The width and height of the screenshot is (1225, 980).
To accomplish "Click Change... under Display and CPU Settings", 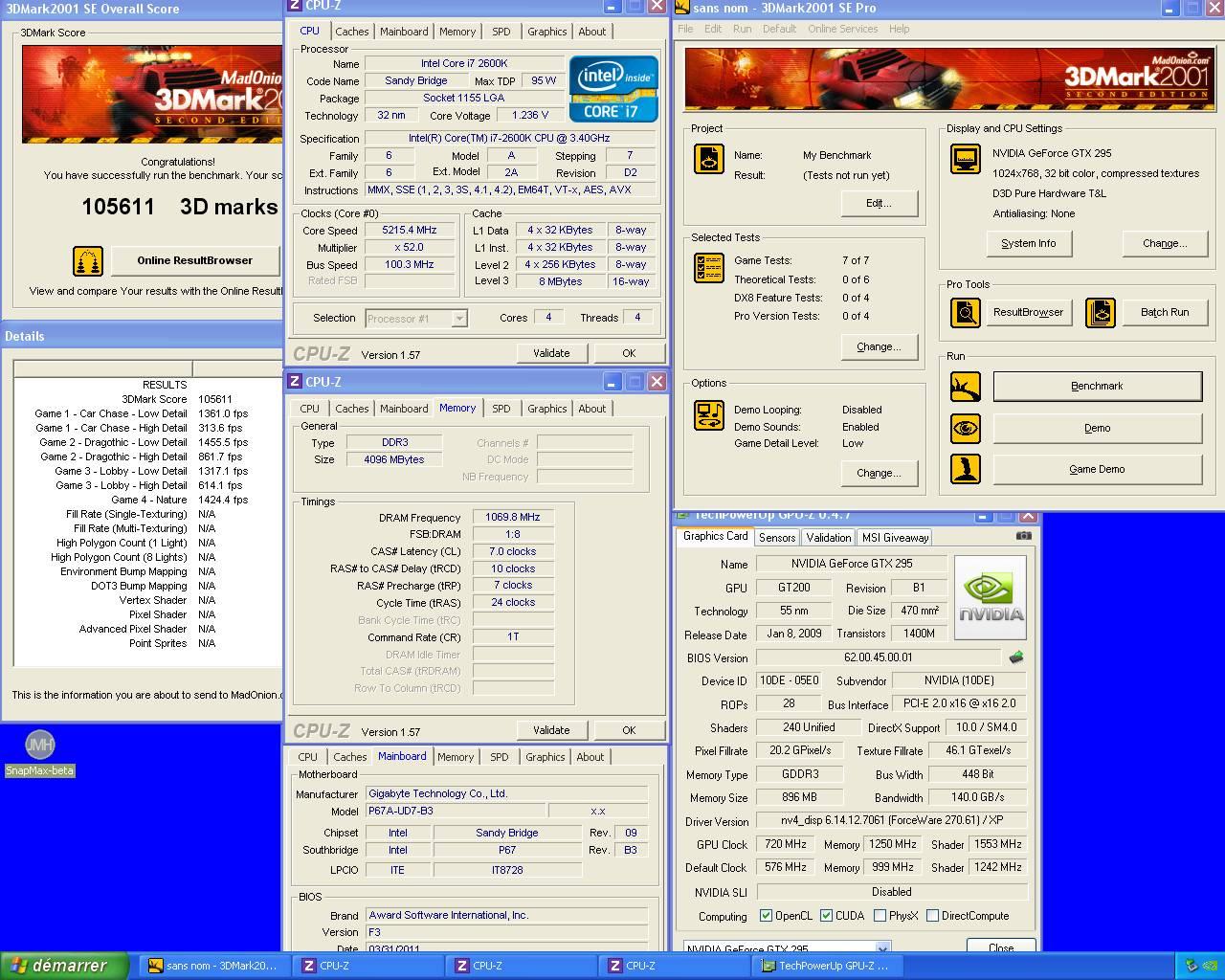I will pyautogui.click(x=1165, y=243).
